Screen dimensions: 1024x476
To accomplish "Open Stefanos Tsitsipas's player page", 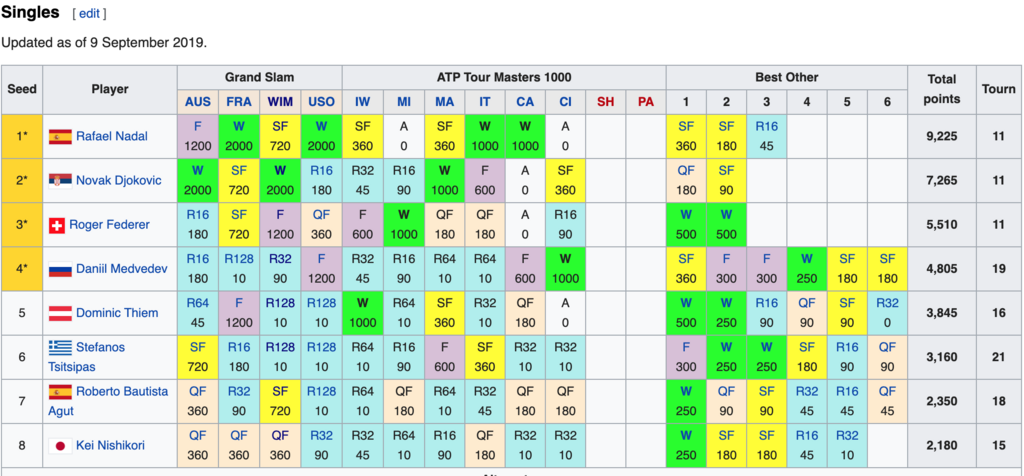I will pos(87,357).
